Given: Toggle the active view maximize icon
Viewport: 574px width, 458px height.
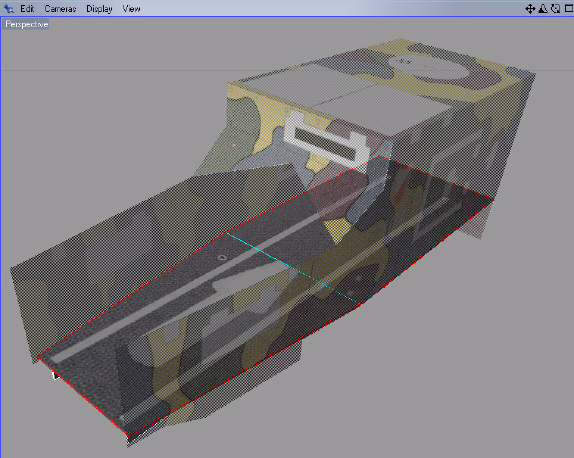Looking at the screenshot, I should 569,8.
